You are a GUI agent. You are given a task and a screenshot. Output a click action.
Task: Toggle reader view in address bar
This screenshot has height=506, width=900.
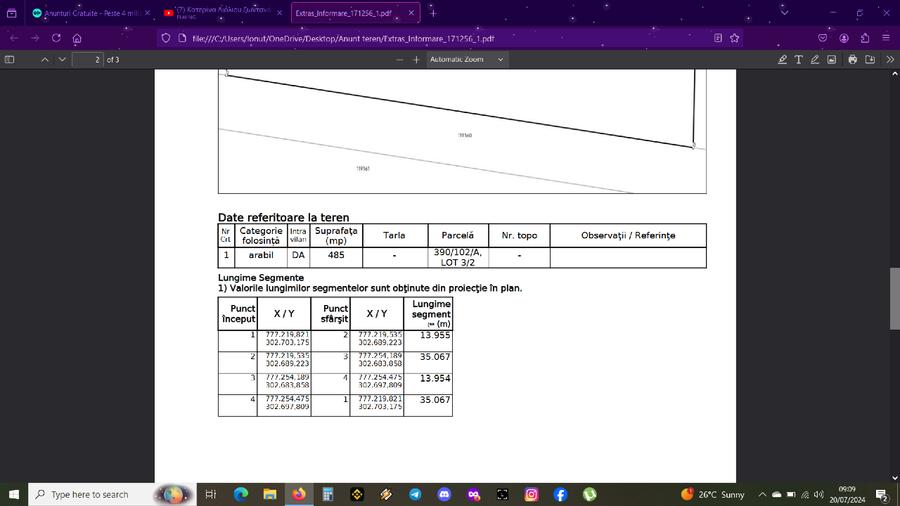pos(718,38)
